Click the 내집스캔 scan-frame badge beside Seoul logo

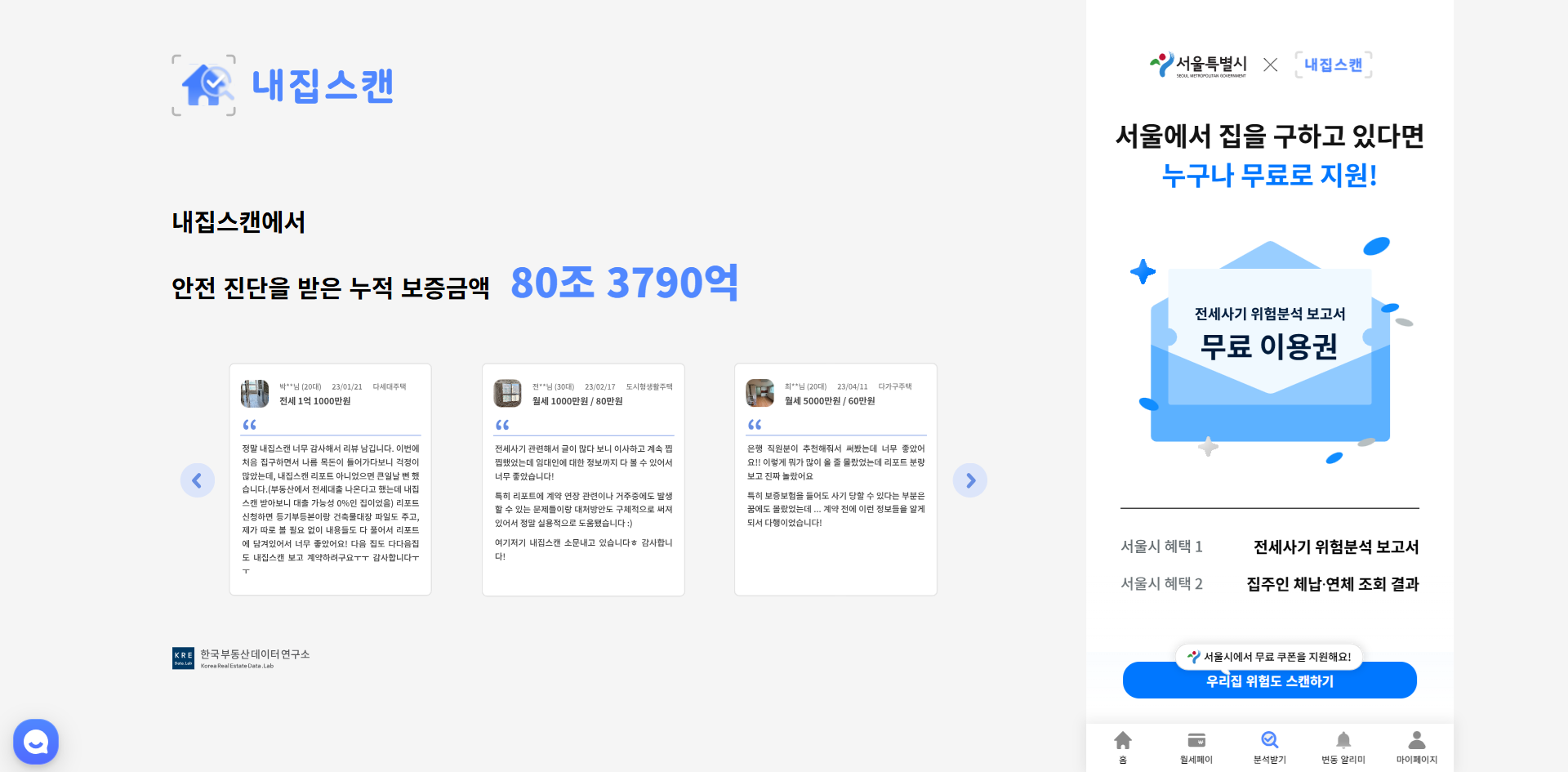[1333, 65]
